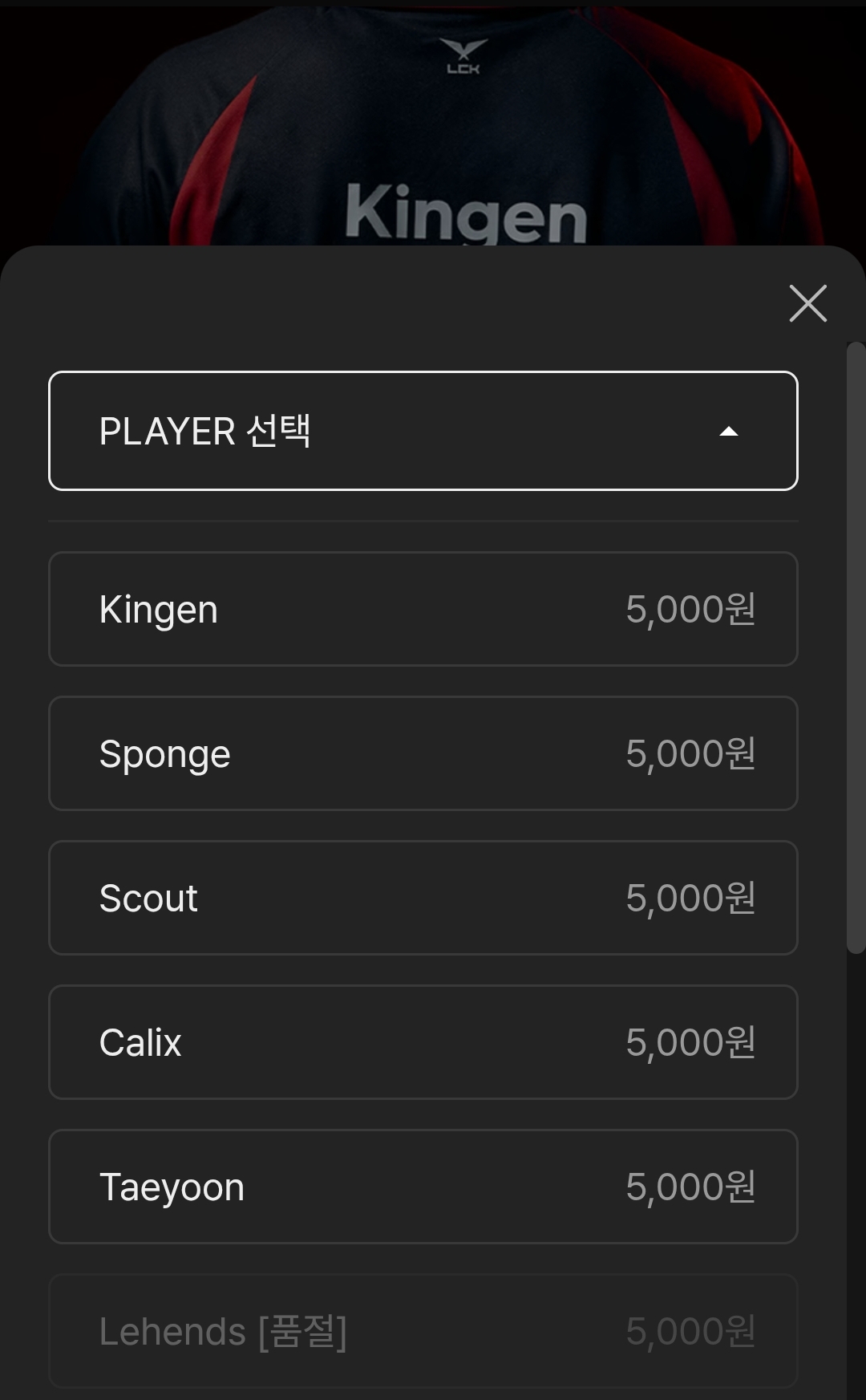Collapse the PLAYER 선택 dropdown arrow
This screenshot has height=1400, width=866.
tap(728, 432)
